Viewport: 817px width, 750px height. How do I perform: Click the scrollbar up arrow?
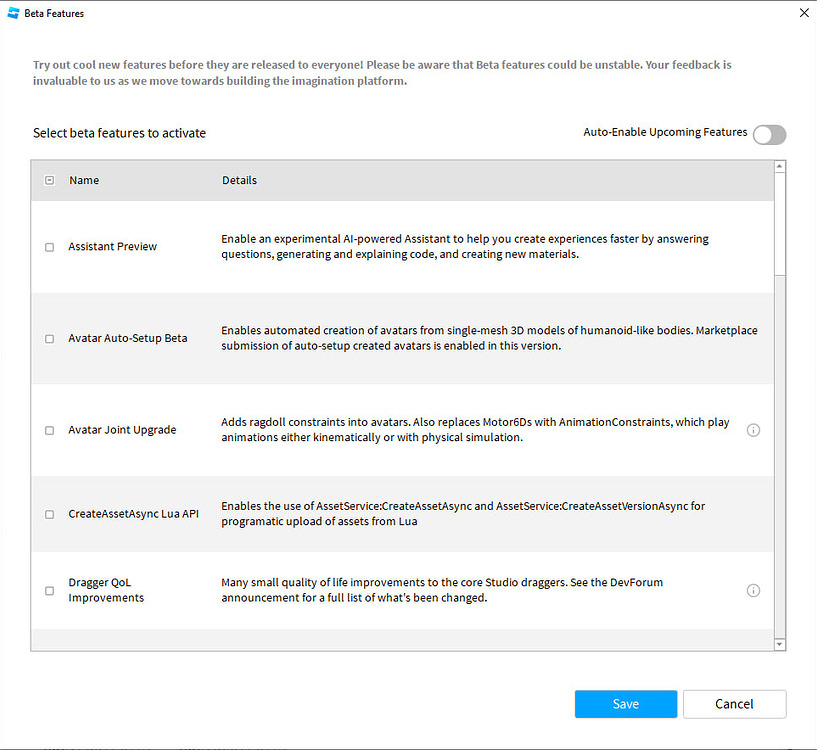(779, 167)
